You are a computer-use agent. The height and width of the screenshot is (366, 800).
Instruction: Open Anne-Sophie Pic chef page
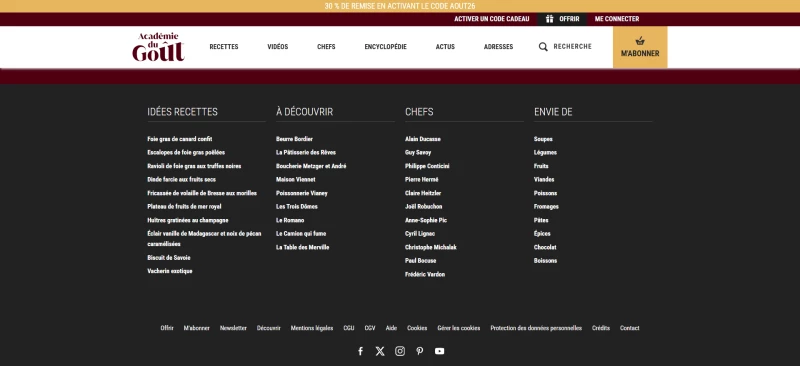click(x=426, y=220)
